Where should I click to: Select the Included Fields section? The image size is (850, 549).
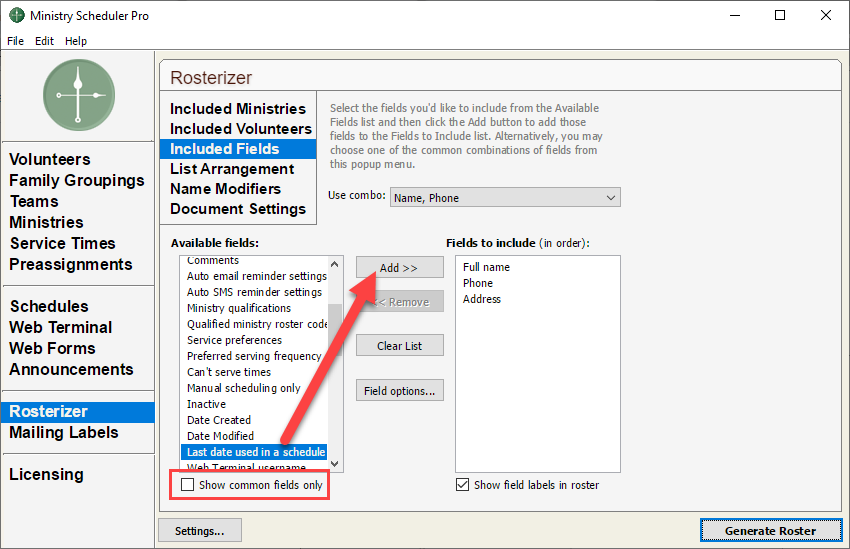238,149
